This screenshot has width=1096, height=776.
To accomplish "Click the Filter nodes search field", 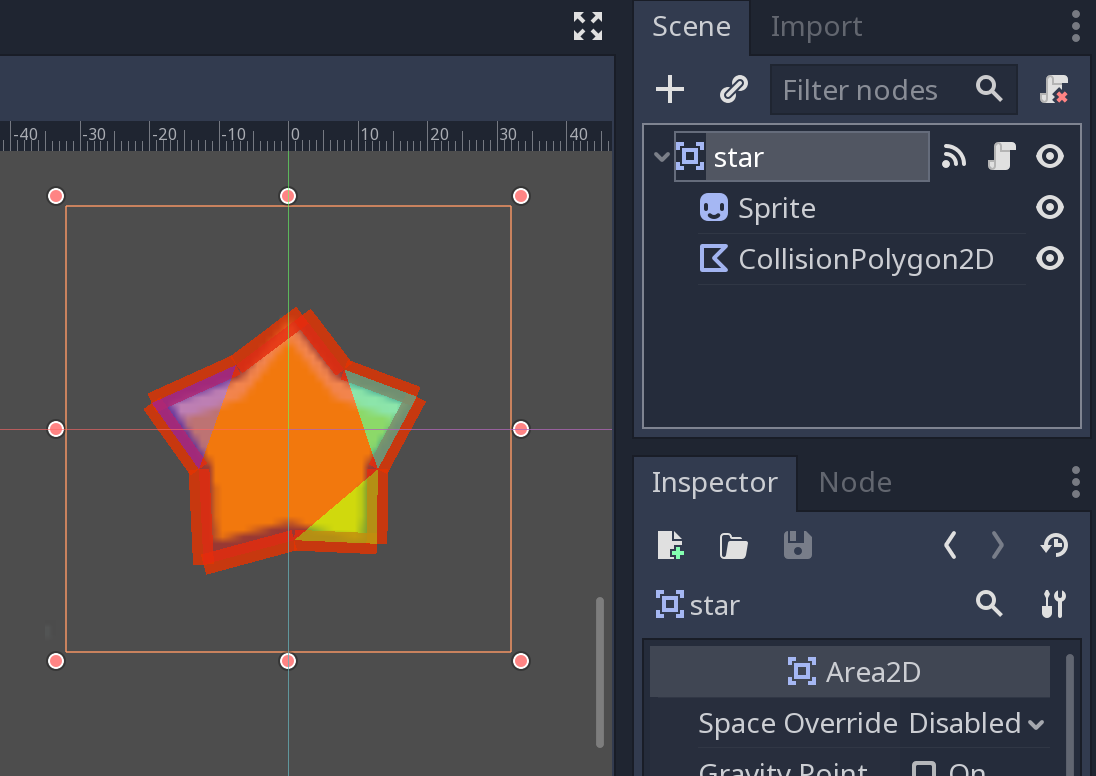I will (x=893, y=89).
